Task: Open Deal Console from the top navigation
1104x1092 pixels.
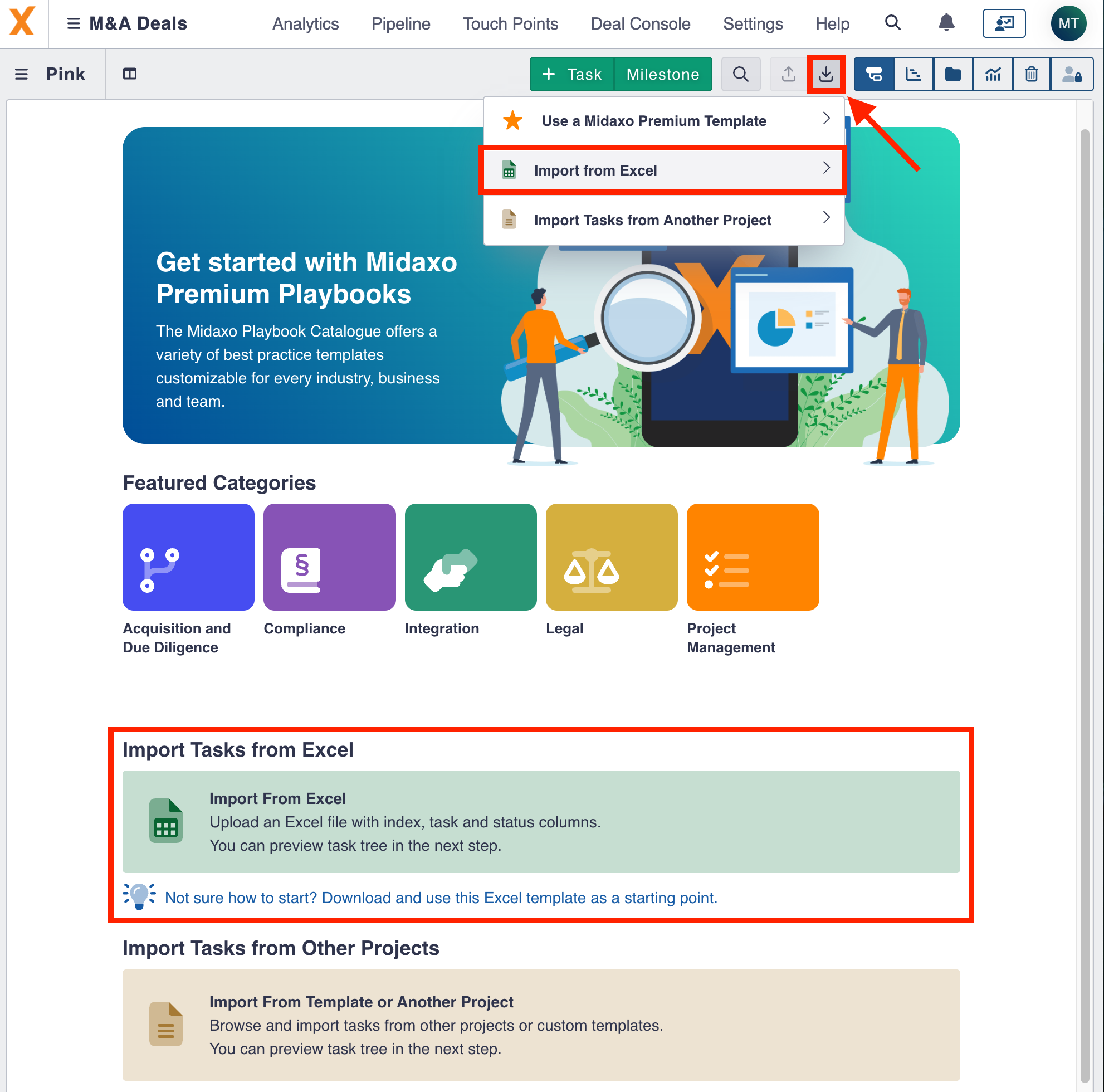Action: pyautogui.click(x=640, y=23)
